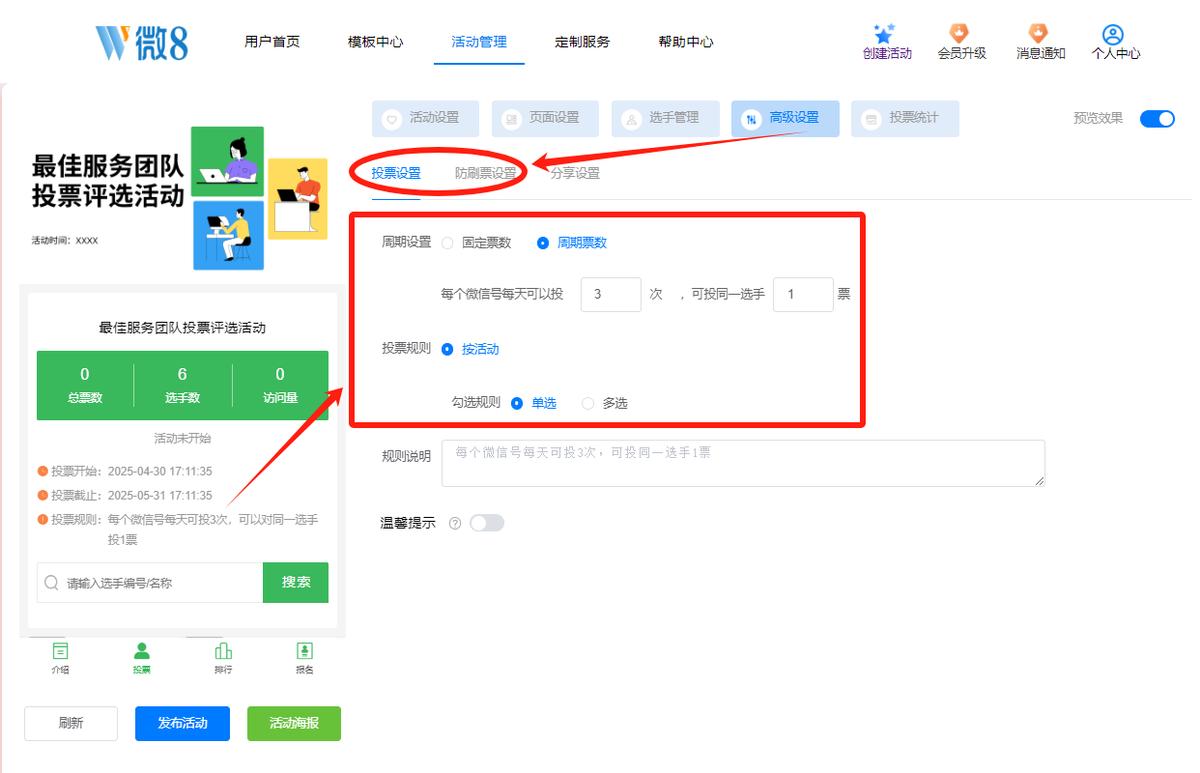Click 选手数 counter showing 6
The image size is (1200, 773).
182,385
